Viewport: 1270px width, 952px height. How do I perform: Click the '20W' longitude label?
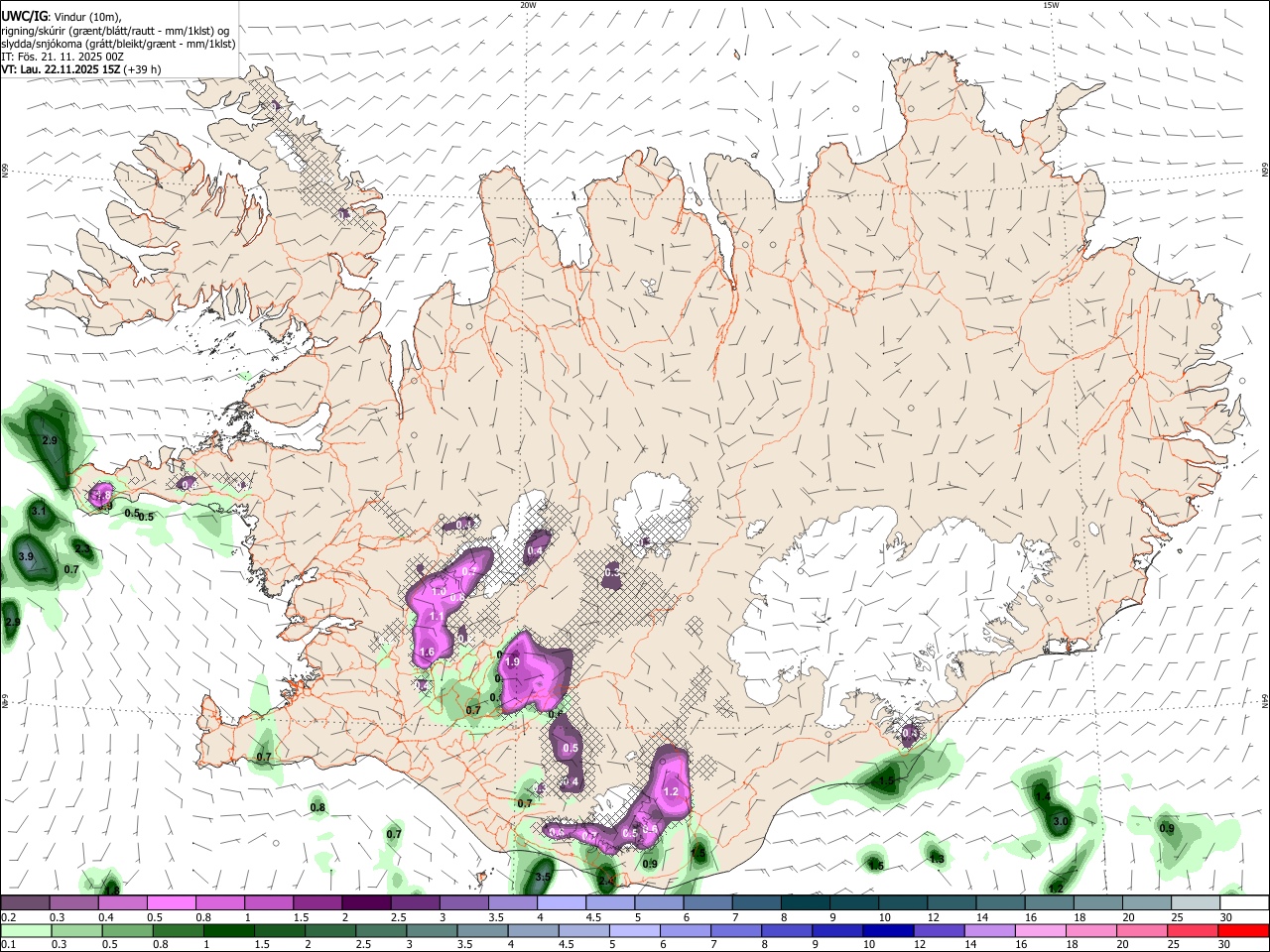tap(528, 5)
